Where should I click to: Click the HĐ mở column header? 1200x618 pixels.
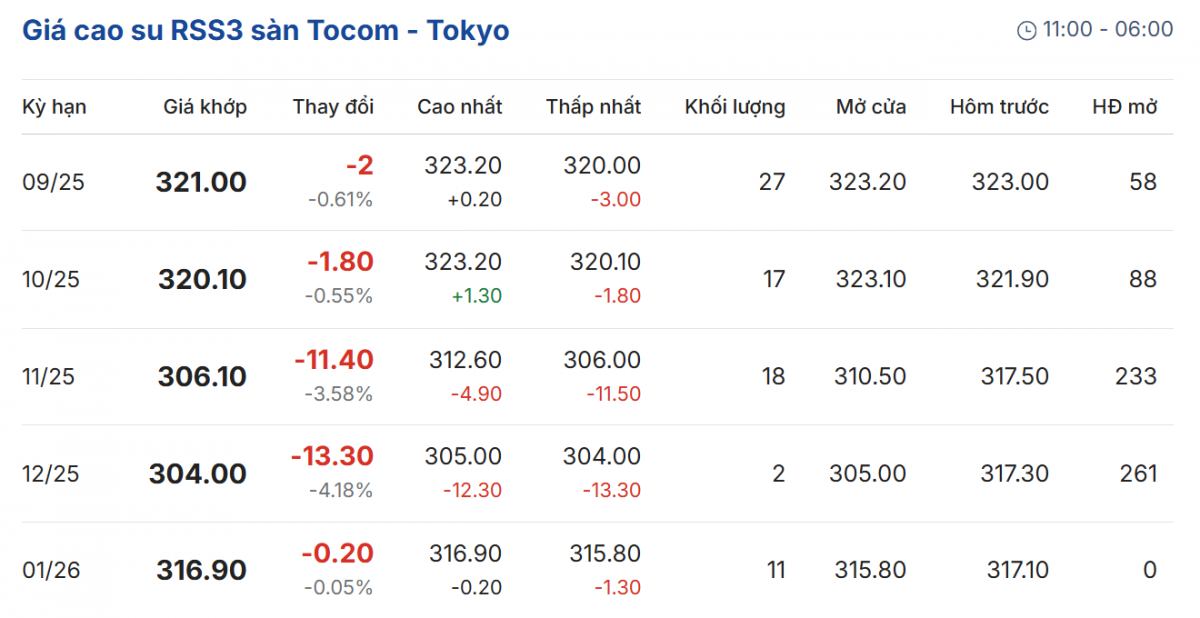pos(1125,107)
